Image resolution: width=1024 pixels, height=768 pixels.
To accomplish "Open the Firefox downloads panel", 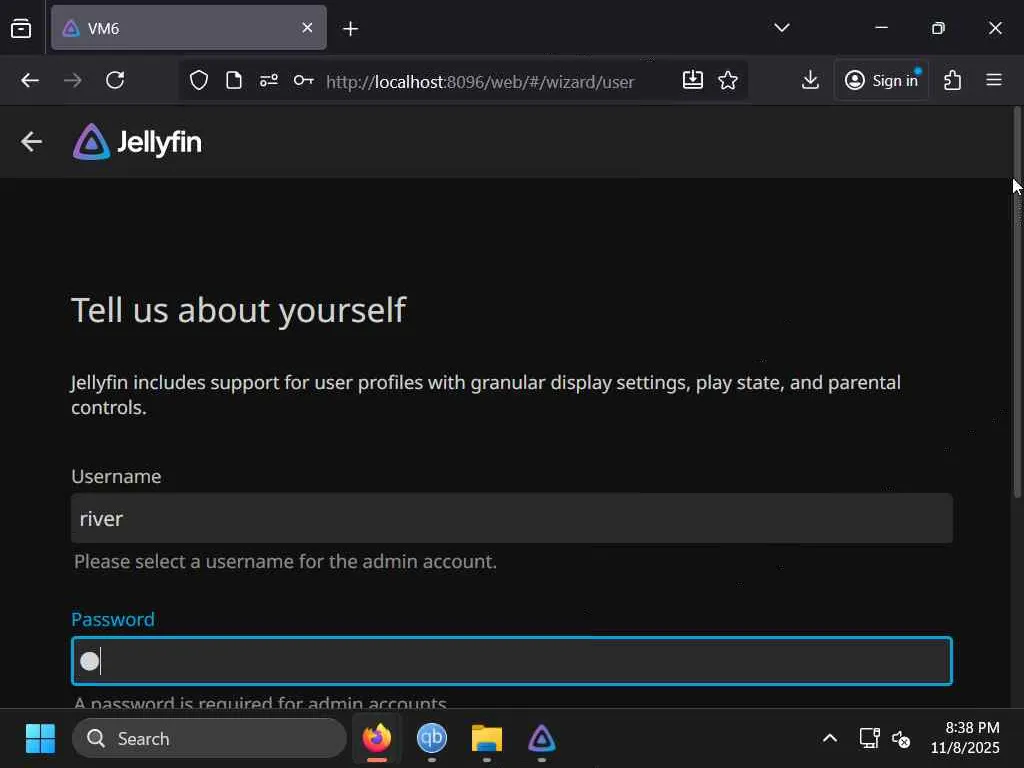I will pyautogui.click(x=810, y=80).
